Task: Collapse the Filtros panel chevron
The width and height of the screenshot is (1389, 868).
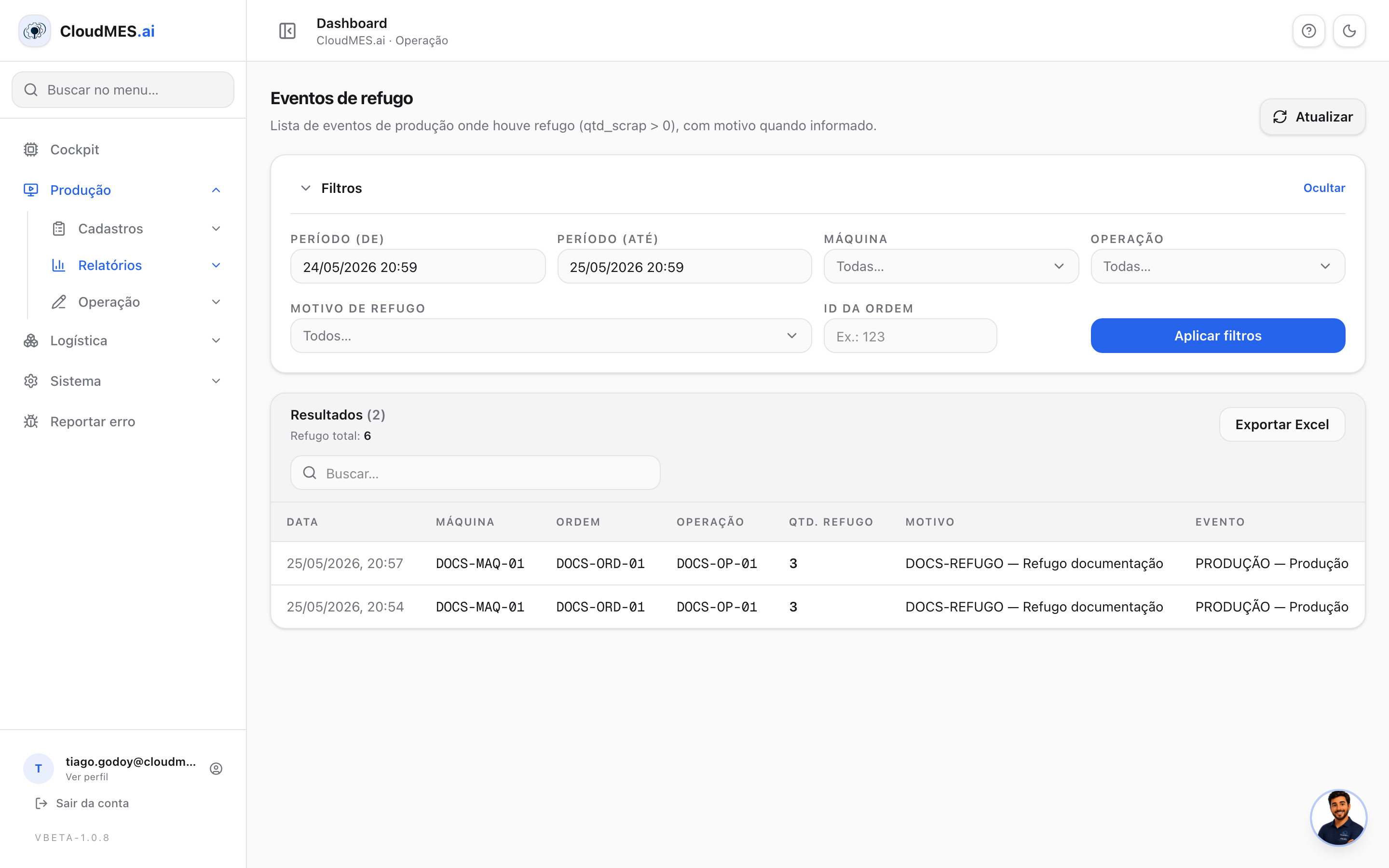Action: point(306,188)
